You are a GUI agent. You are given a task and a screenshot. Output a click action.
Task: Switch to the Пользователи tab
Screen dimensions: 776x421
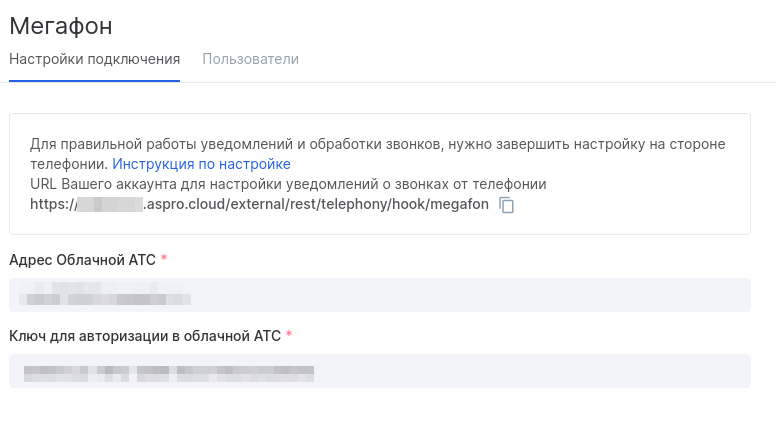tap(250, 59)
